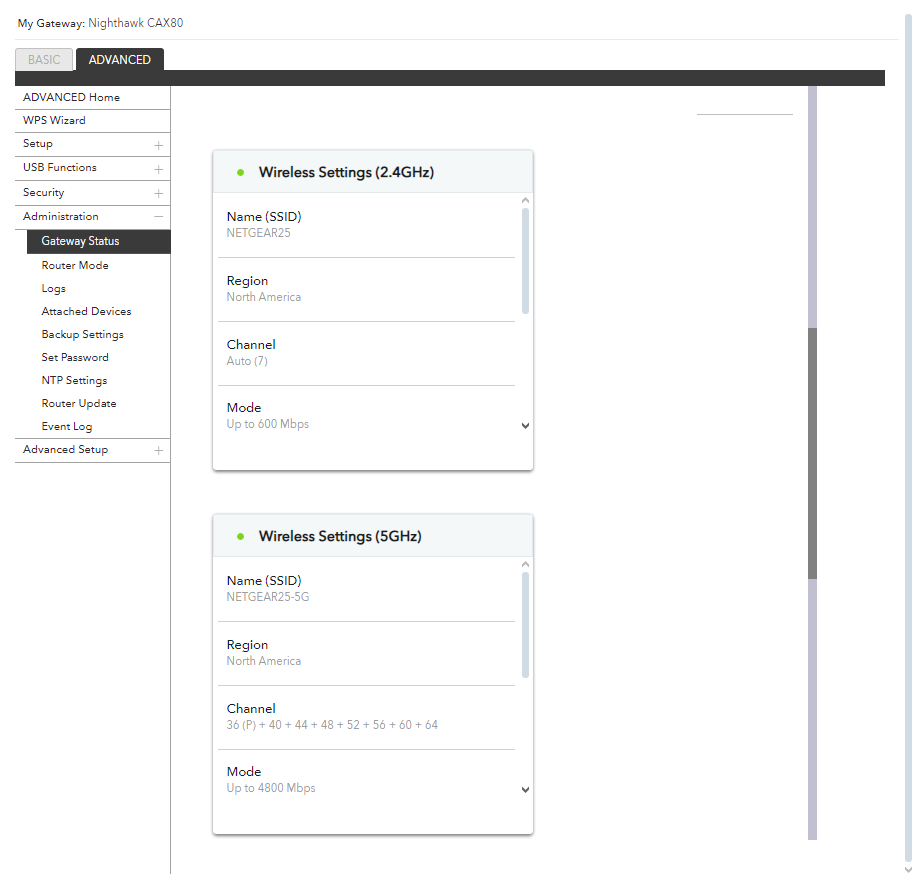Launch the WPS Wizard
The width and height of the screenshot is (915, 874).
tap(54, 120)
